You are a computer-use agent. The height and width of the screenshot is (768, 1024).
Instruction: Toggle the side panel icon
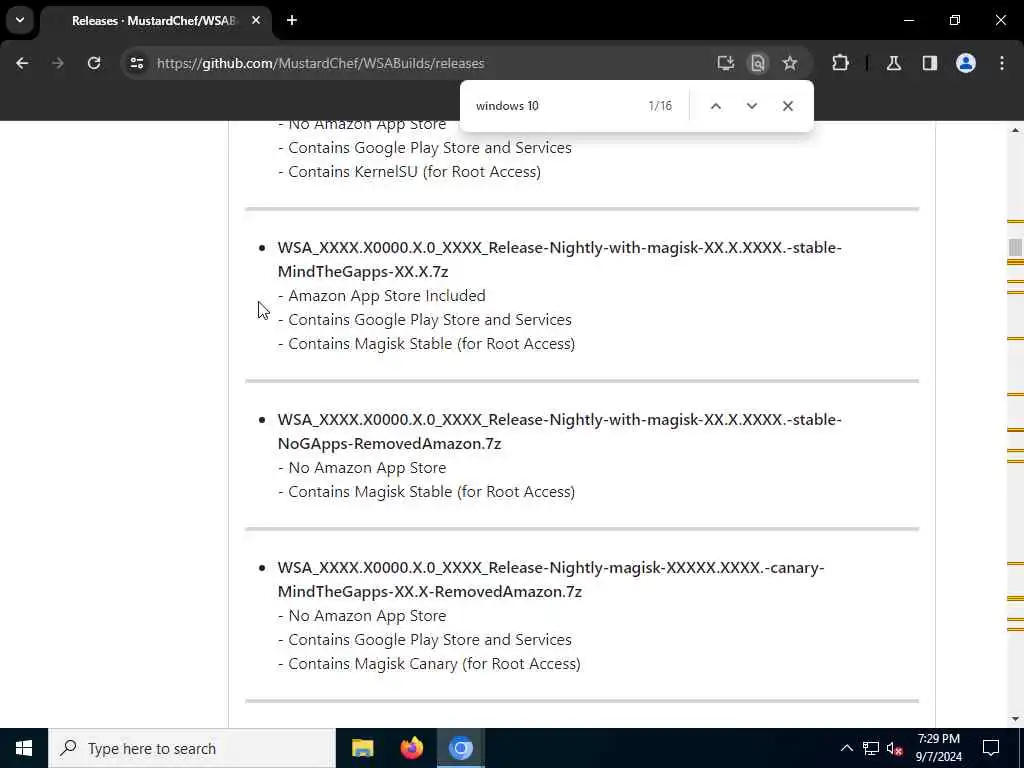(x=930, y=63)
